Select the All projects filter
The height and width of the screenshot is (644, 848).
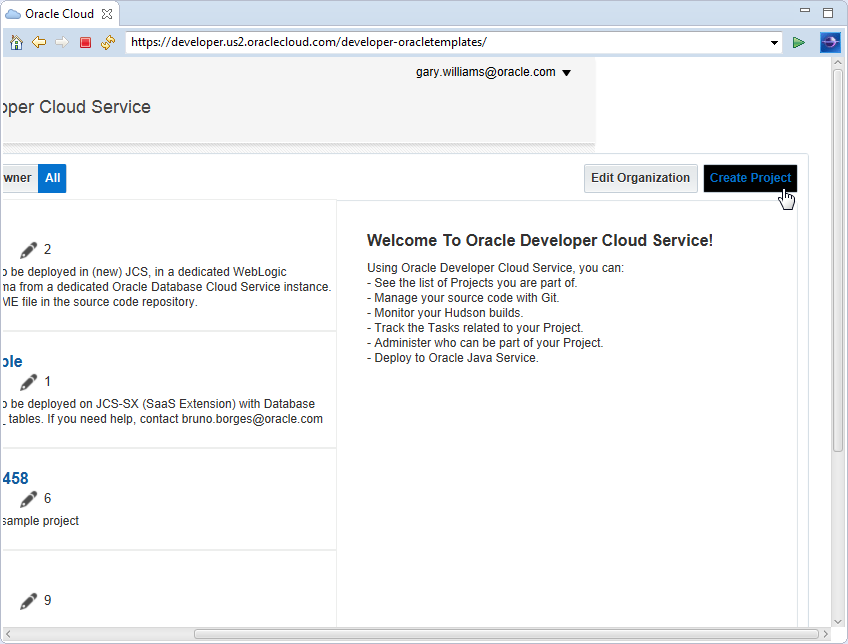tap(52, 178)
